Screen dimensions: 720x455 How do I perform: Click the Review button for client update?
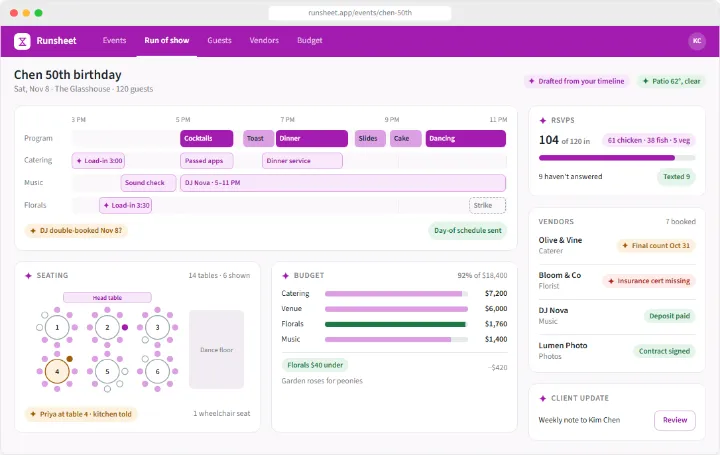click(x=675, y=420)
